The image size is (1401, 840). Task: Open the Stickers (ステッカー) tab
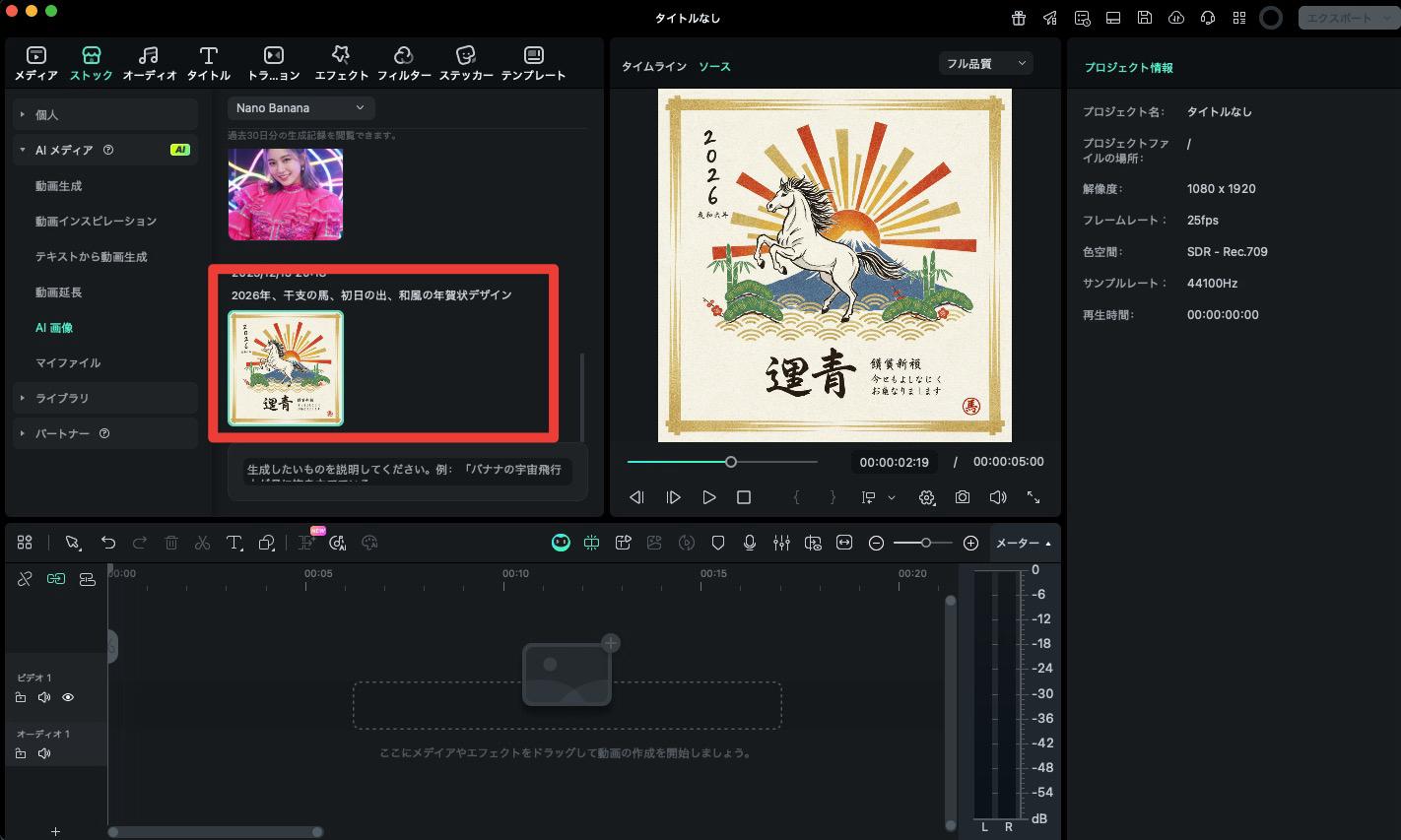pyautogui.click(x=466, y=63)
